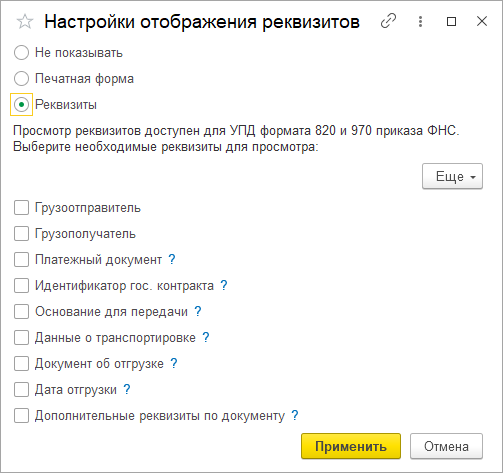Show help for Дата отгрузки
This screenshot has height=473, width=503.
pyautogui.click(x=127, y=389)
